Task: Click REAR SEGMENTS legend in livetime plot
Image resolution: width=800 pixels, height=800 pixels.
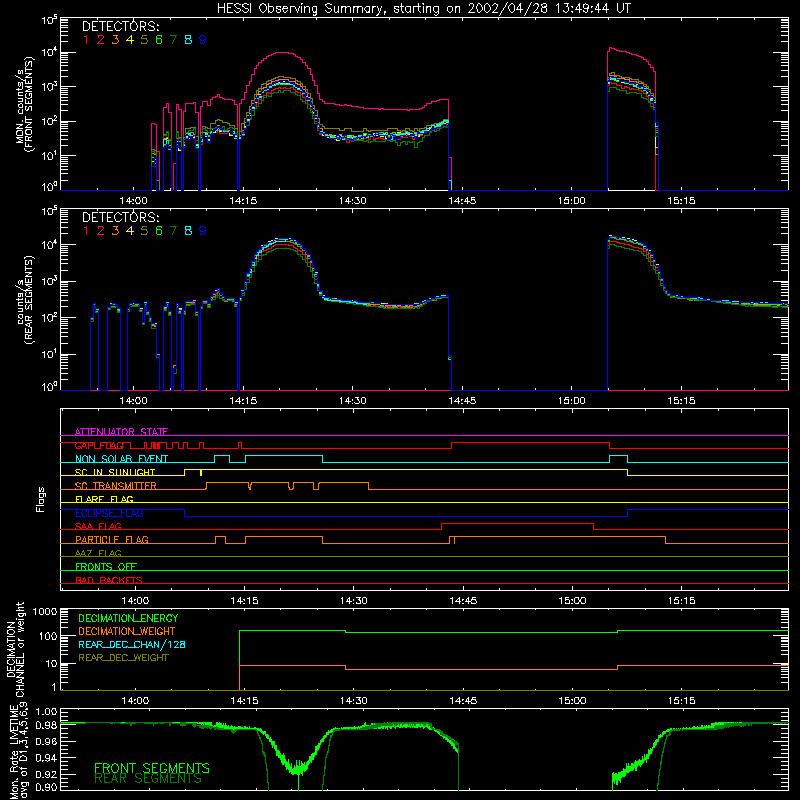Action: pyautogui.click(x=148, y=779)
